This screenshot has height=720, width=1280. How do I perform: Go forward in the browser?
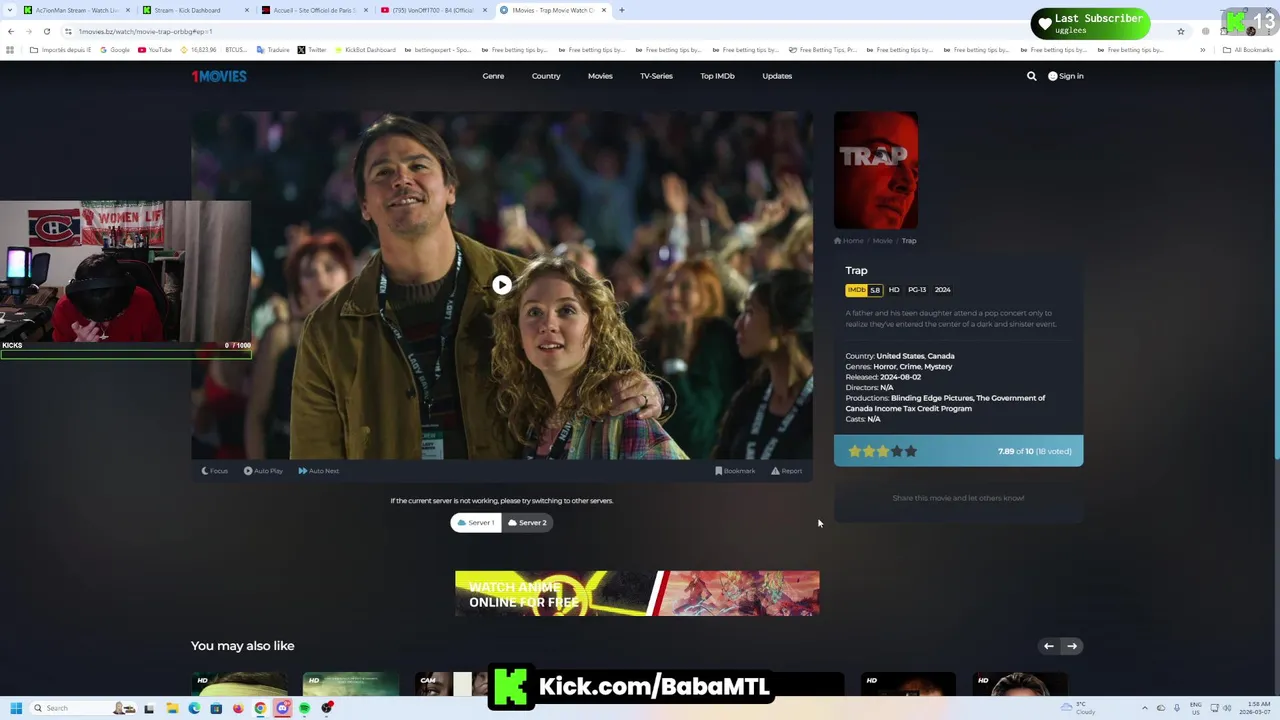tap(28, 31)
